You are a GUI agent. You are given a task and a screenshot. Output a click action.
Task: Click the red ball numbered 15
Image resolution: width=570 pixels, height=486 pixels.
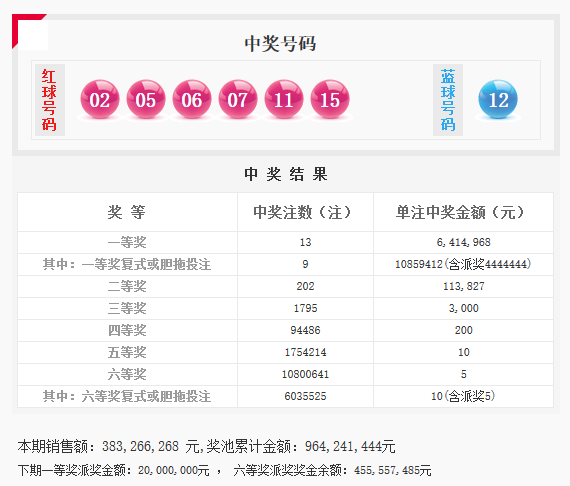pos(330,99)
